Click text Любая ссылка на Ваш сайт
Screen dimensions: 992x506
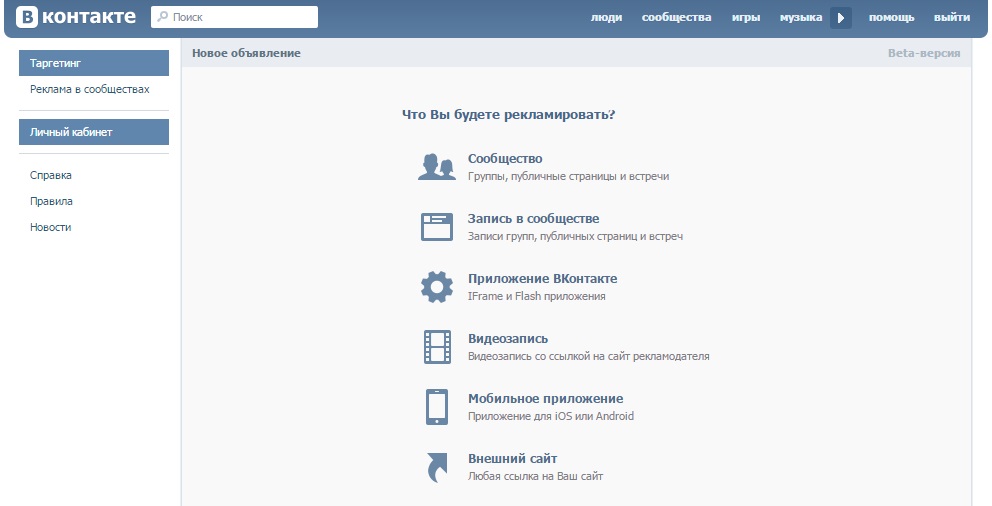pyautogui.click(x=535, y=476)
